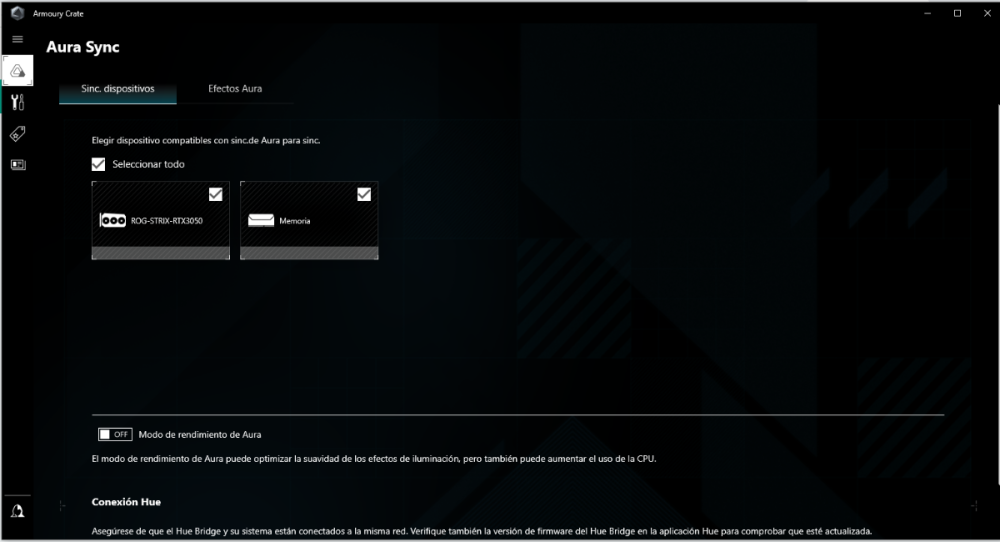Select the Aura Sync sidebar icon
The height and width of the screenshot is (542, 1000).
click(x=18, y=71)
